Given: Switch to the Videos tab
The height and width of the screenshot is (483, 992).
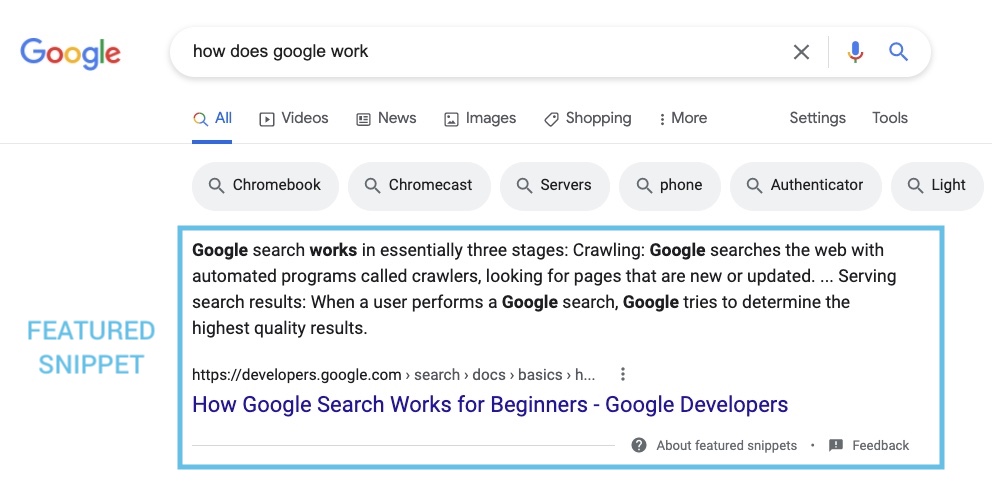Looking at the screenshot, I should [x=294, y=118].
